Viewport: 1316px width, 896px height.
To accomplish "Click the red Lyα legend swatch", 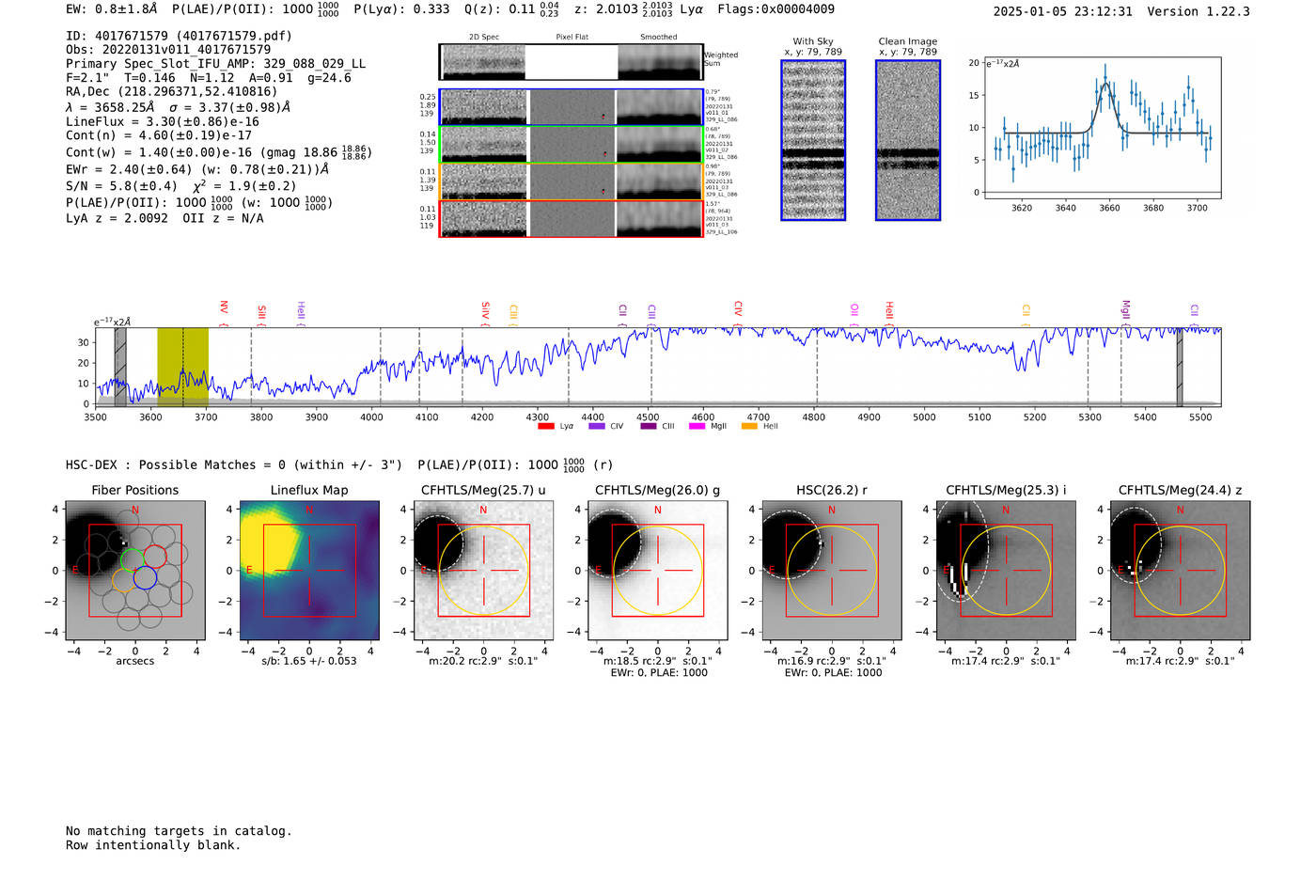I will 545,426.
